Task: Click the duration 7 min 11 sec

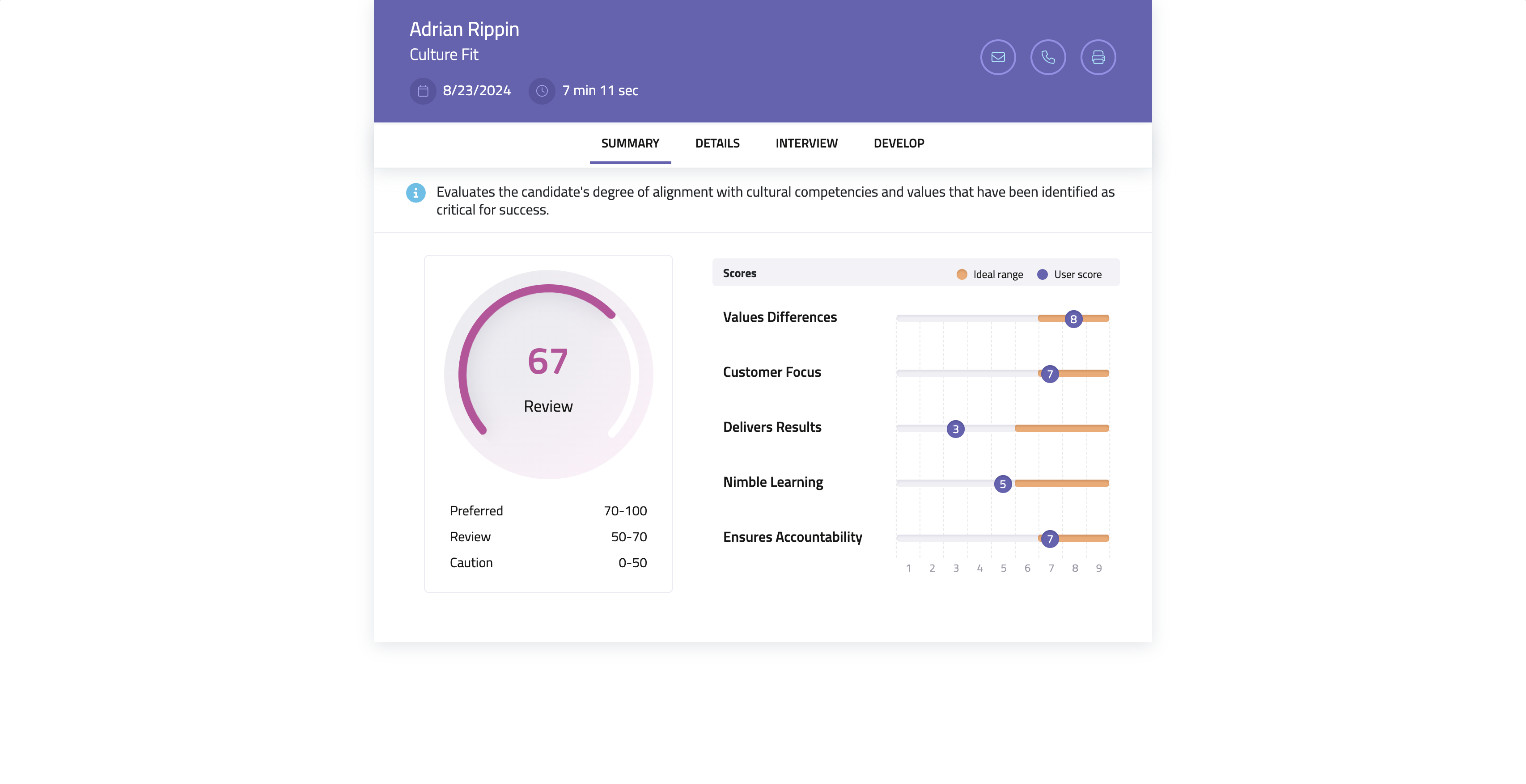Action: [x=600, y=91]
